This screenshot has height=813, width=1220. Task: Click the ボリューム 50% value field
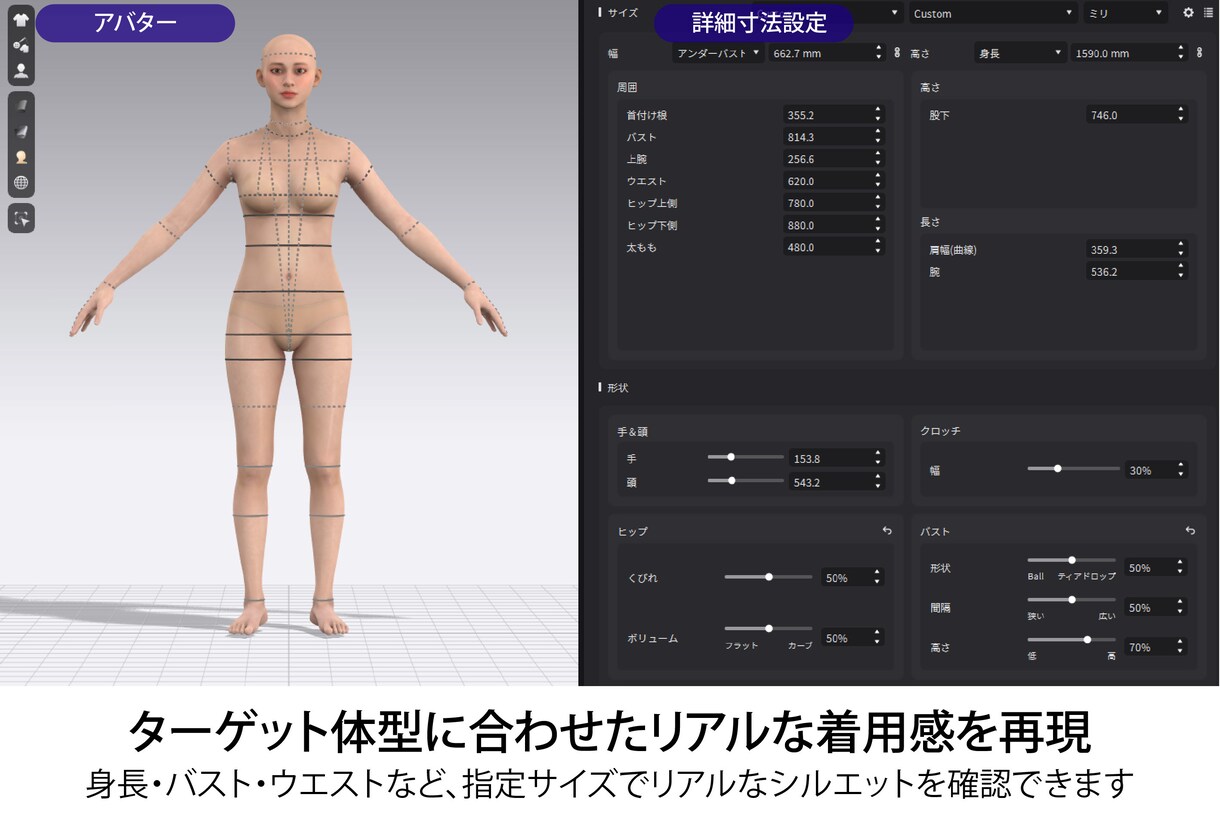852,638
